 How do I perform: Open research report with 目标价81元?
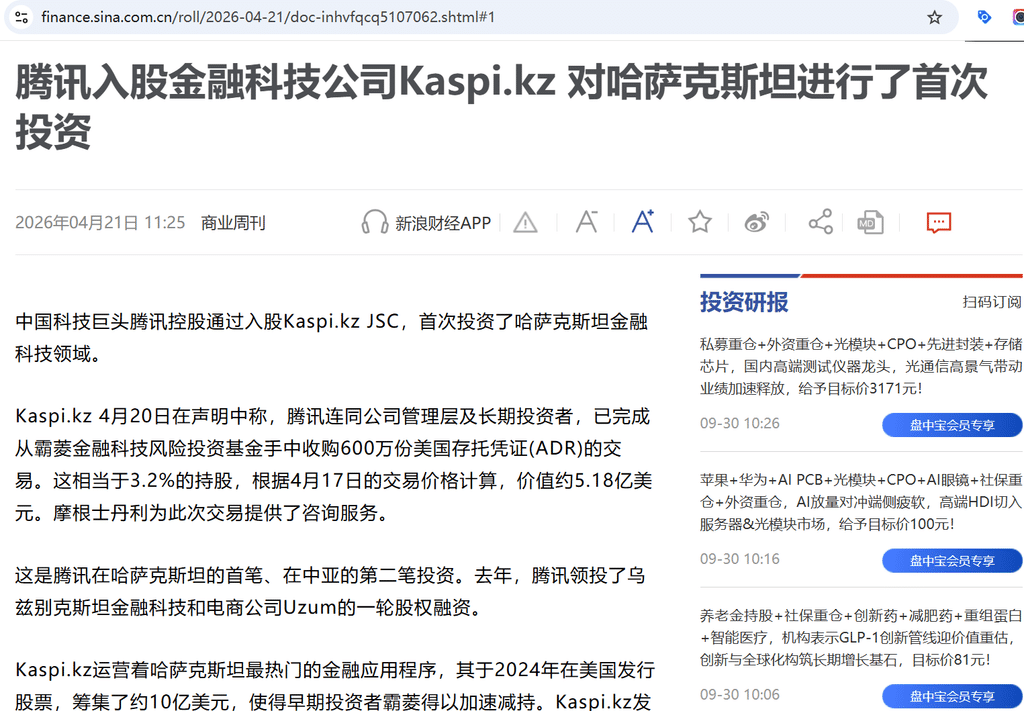tap(861, 638)
